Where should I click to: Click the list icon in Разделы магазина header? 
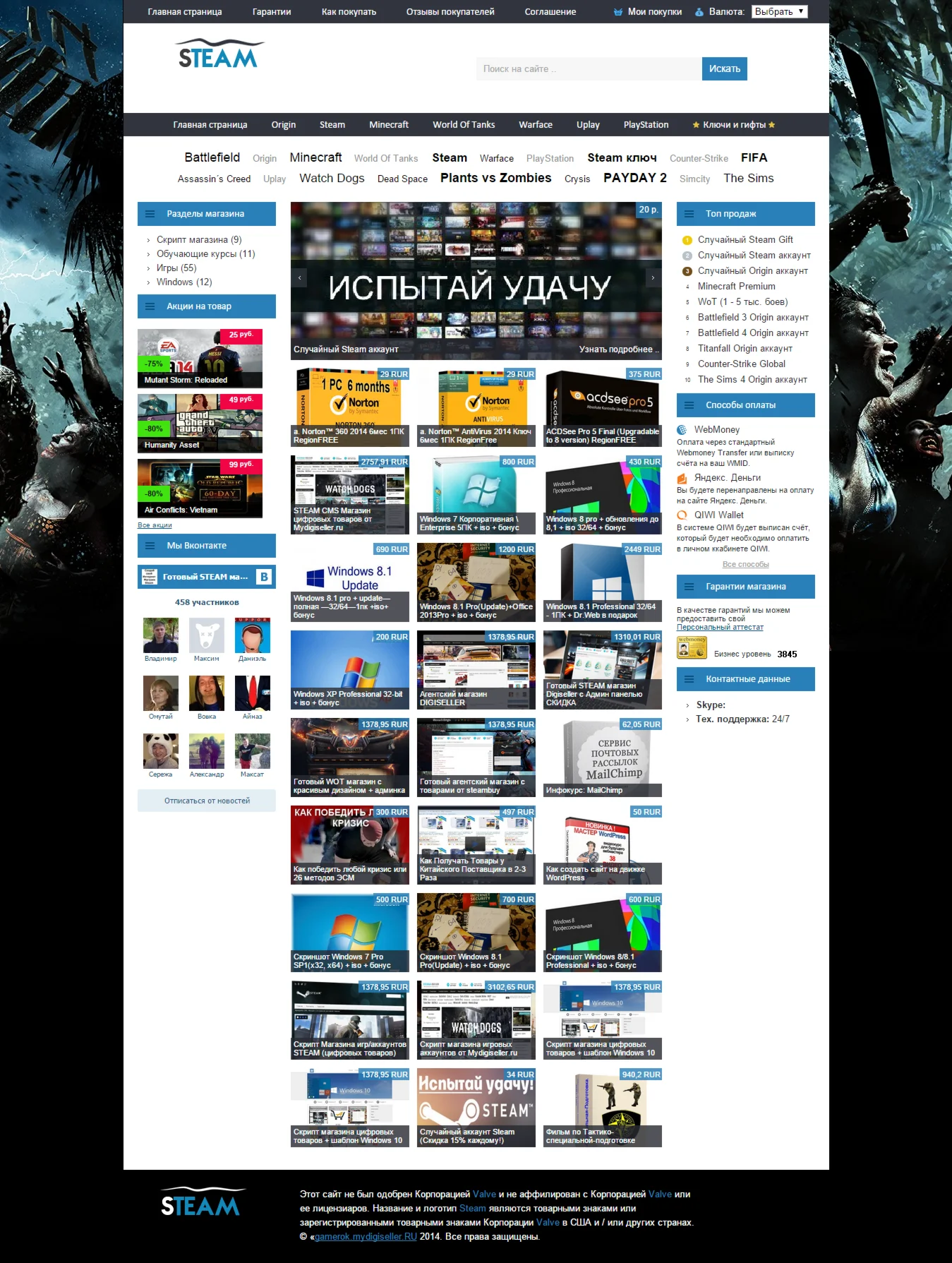pos(150,214)
